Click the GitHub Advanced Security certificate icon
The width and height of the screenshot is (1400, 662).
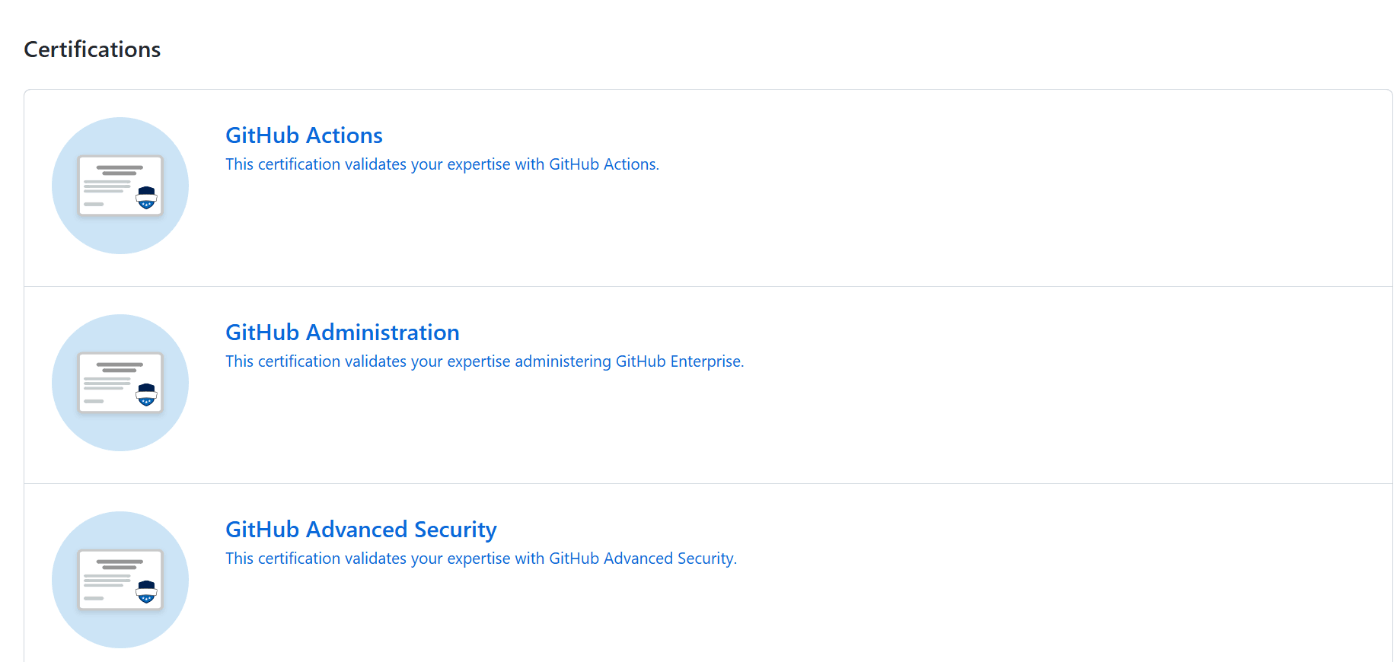[x=120, y=580]
